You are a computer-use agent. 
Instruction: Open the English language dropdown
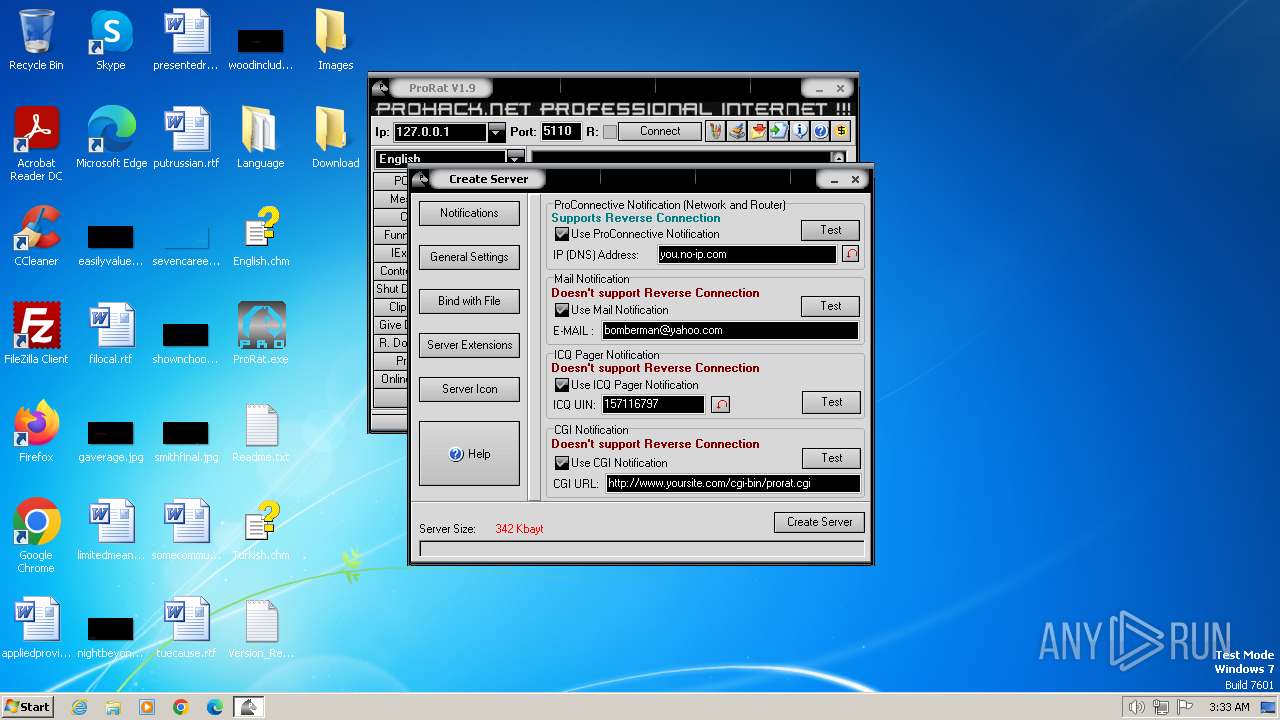(515, 158)
